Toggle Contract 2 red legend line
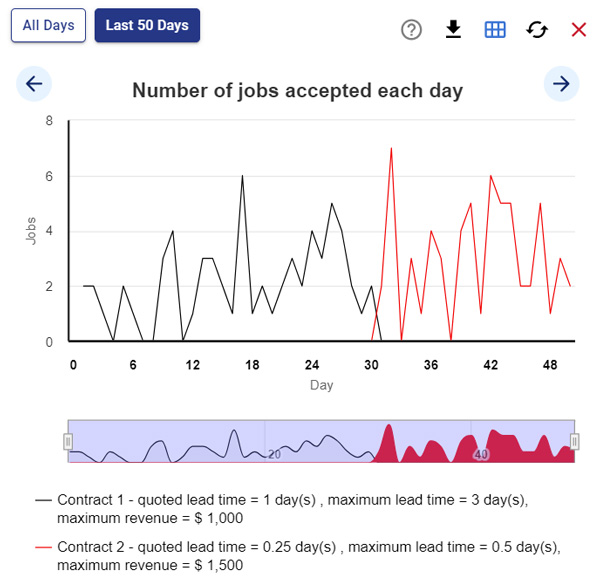The image size is (600, 588). coord(43,547)
